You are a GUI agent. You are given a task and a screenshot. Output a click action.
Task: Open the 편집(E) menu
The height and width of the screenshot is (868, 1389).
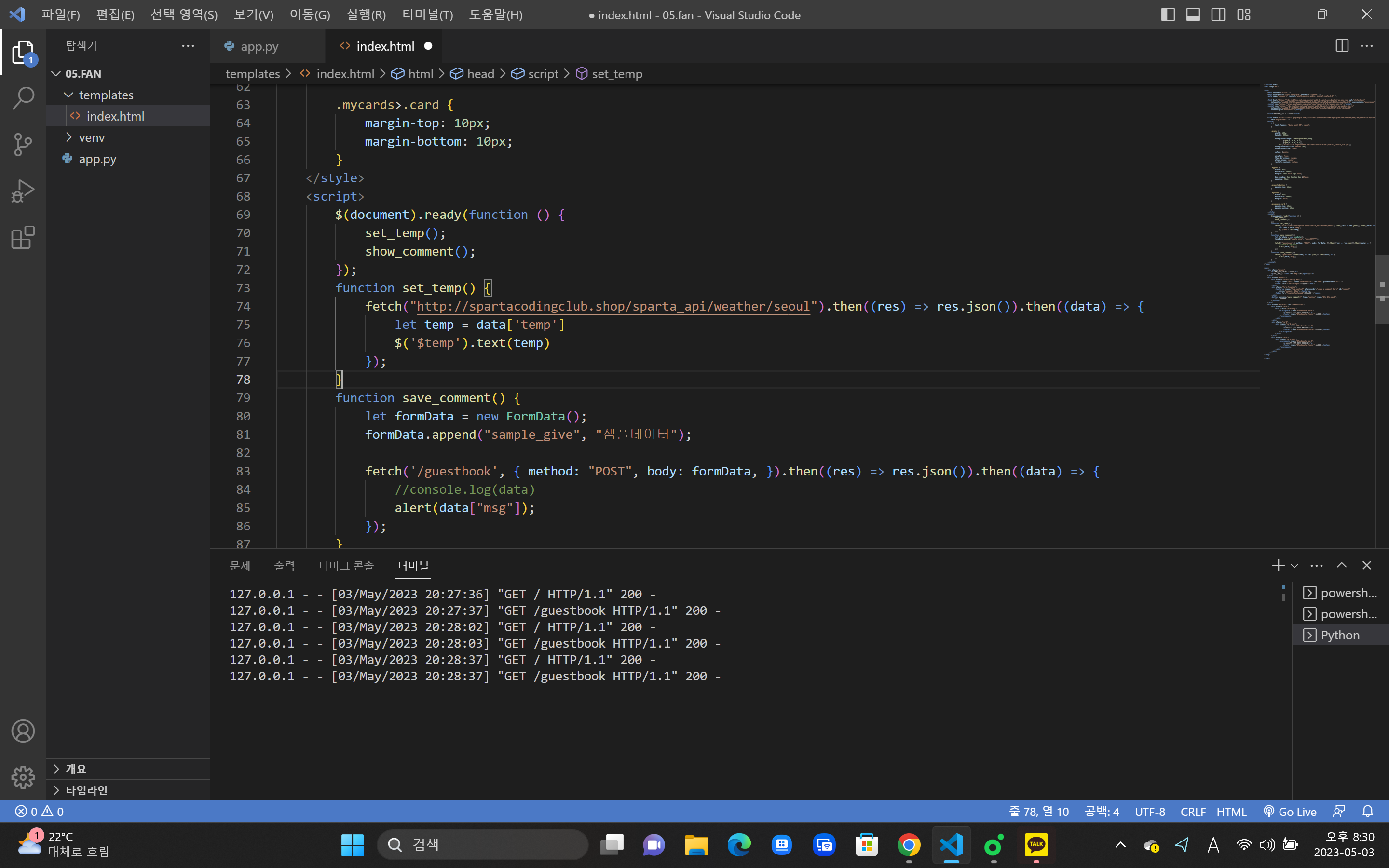pyautogui.click(x=115, y=15)
